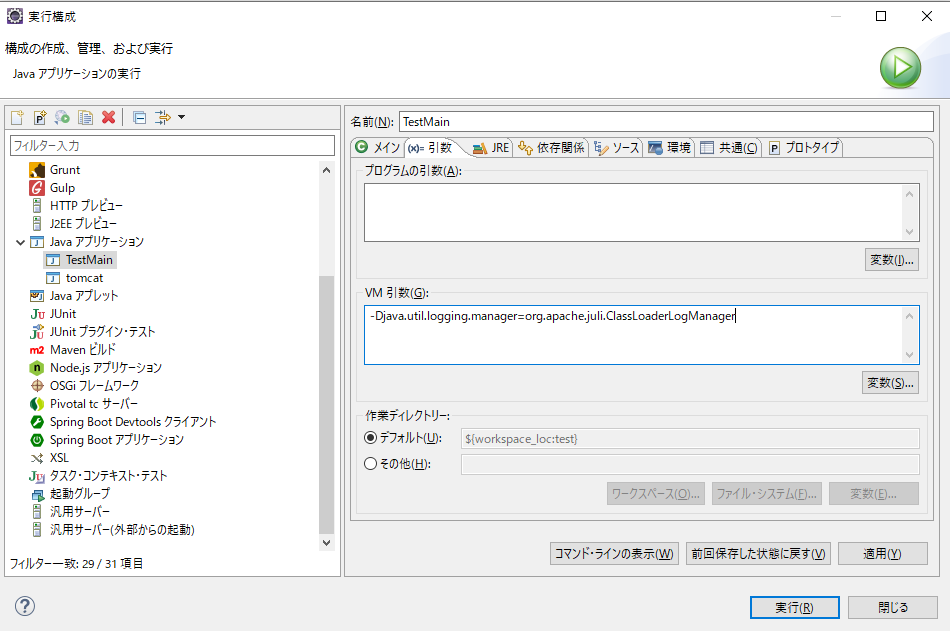Select the その他 working directory radio
The image size is (950, 631).
[370, 464]
